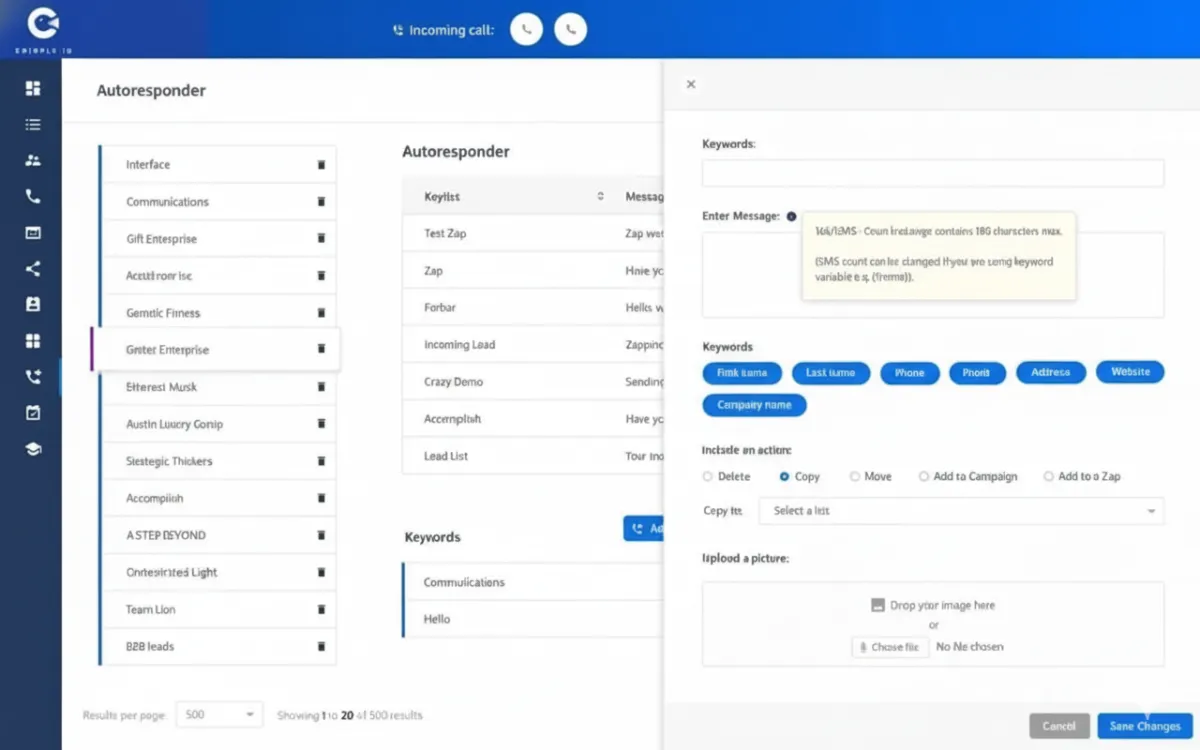Screen dimensions: 1200x750
Task: Select the Interface list in the left panel
Action: click(218, 165)
